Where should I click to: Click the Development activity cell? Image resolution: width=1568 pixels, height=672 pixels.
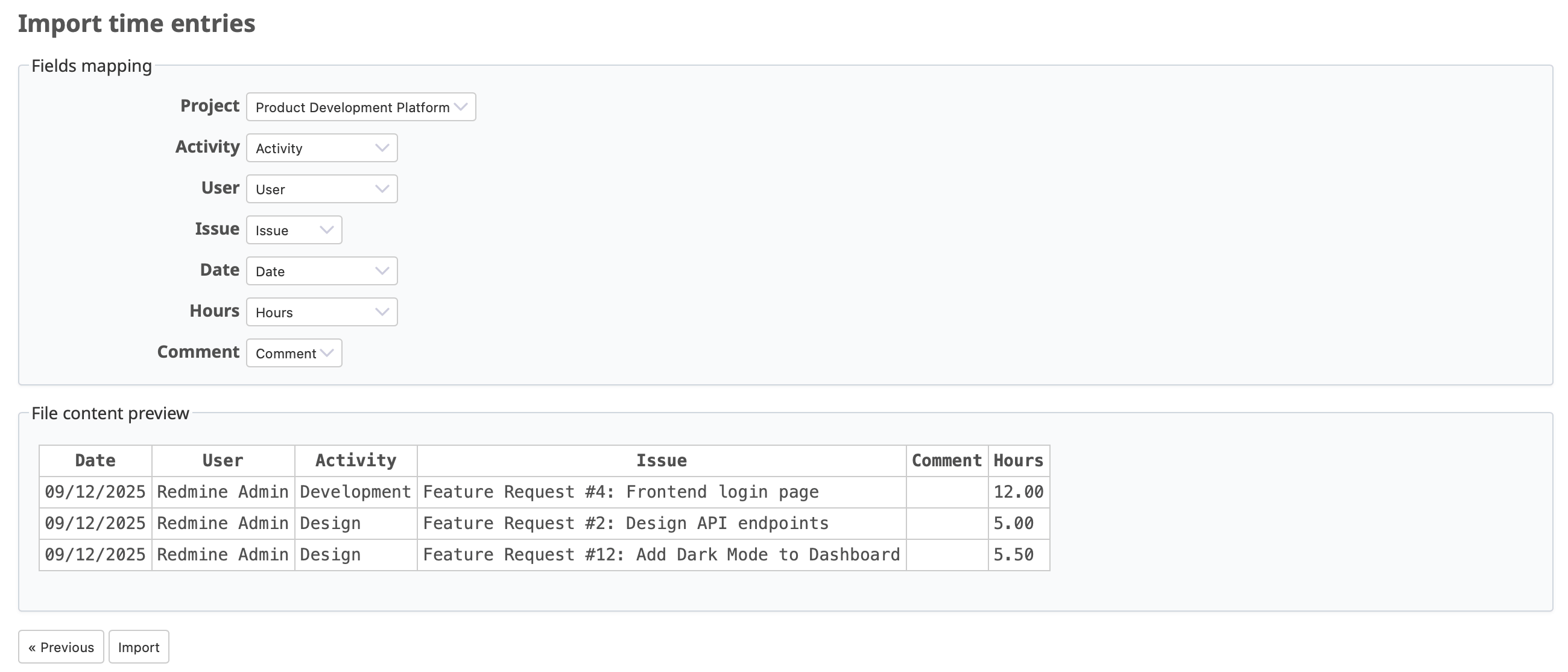click(x=355, y=492)
